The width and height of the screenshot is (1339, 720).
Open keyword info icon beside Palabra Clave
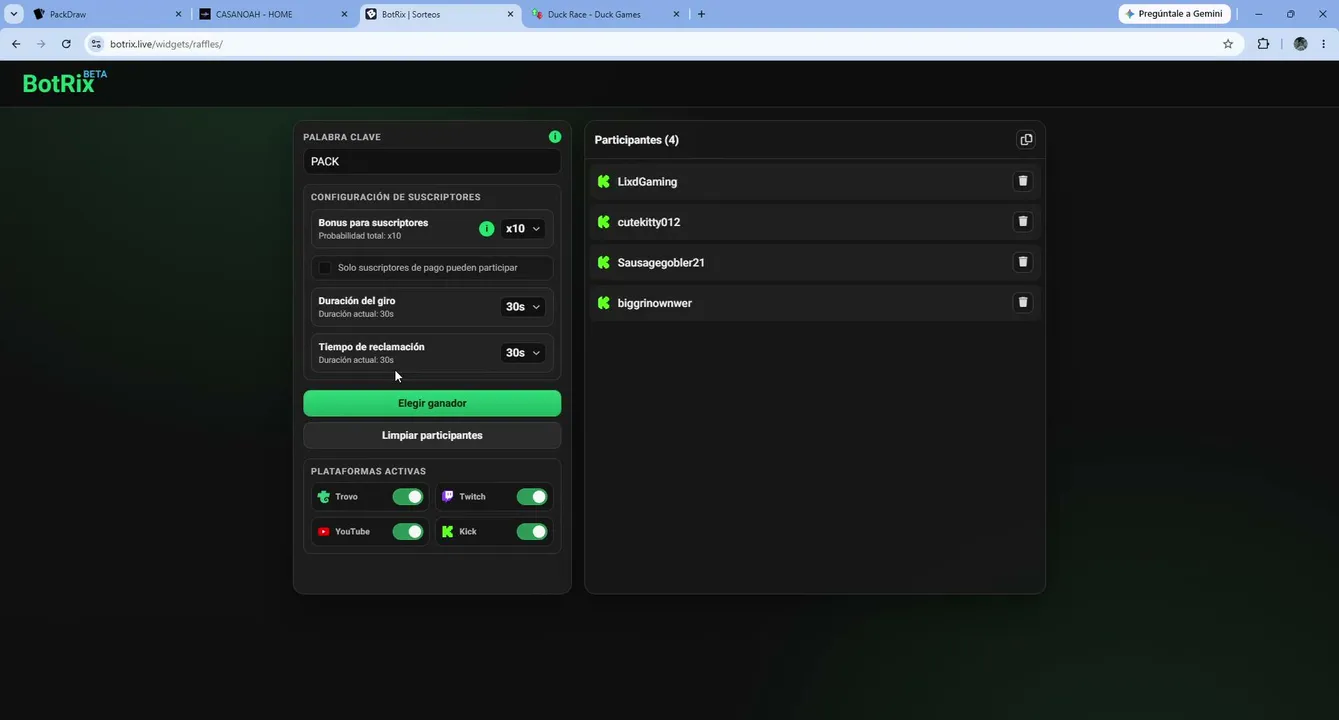coord(555,137)
